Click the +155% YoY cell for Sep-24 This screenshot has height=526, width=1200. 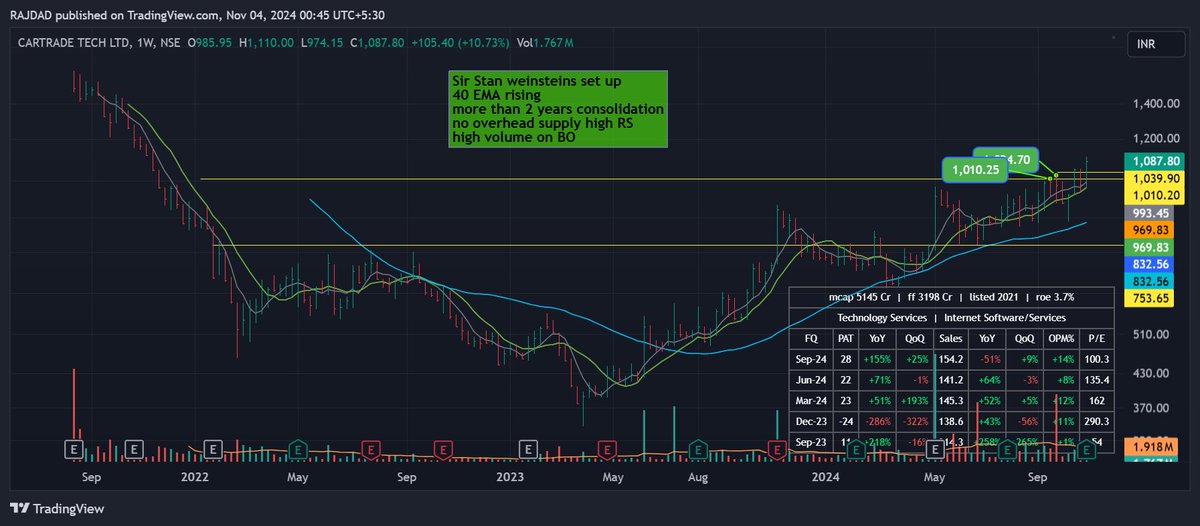(879, 357)
